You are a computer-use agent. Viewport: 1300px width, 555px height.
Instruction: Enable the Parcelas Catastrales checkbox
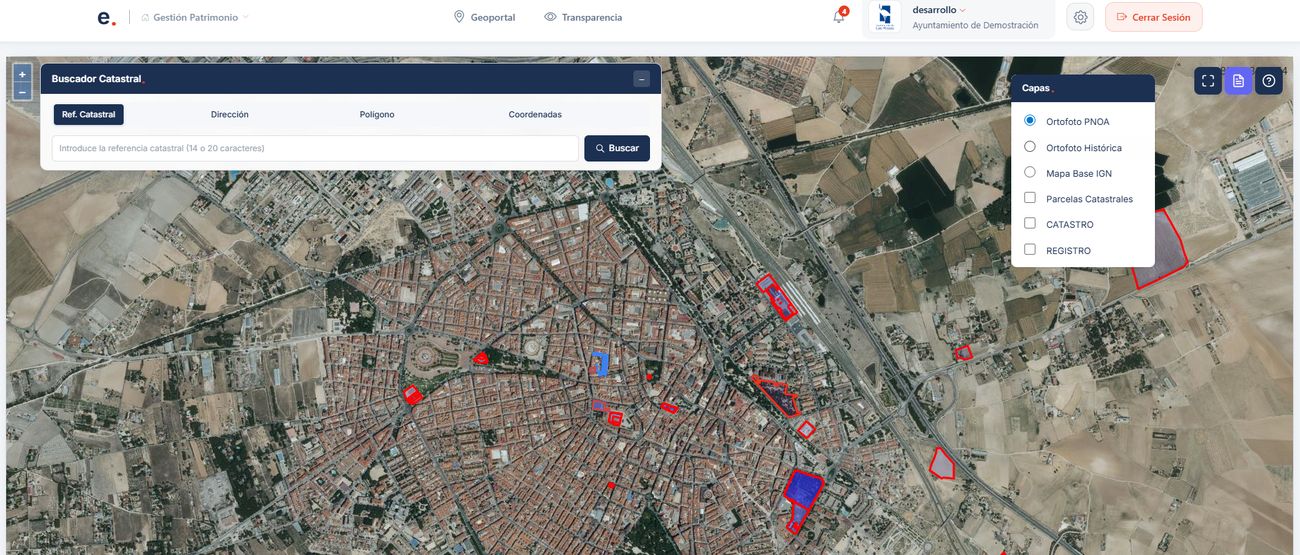[x=1030, y=198]
